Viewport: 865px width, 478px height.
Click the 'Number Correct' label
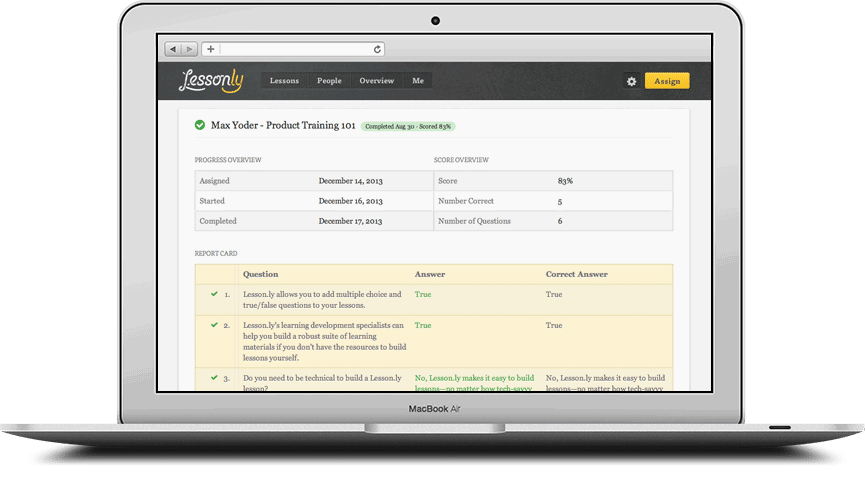pos(466,201)
